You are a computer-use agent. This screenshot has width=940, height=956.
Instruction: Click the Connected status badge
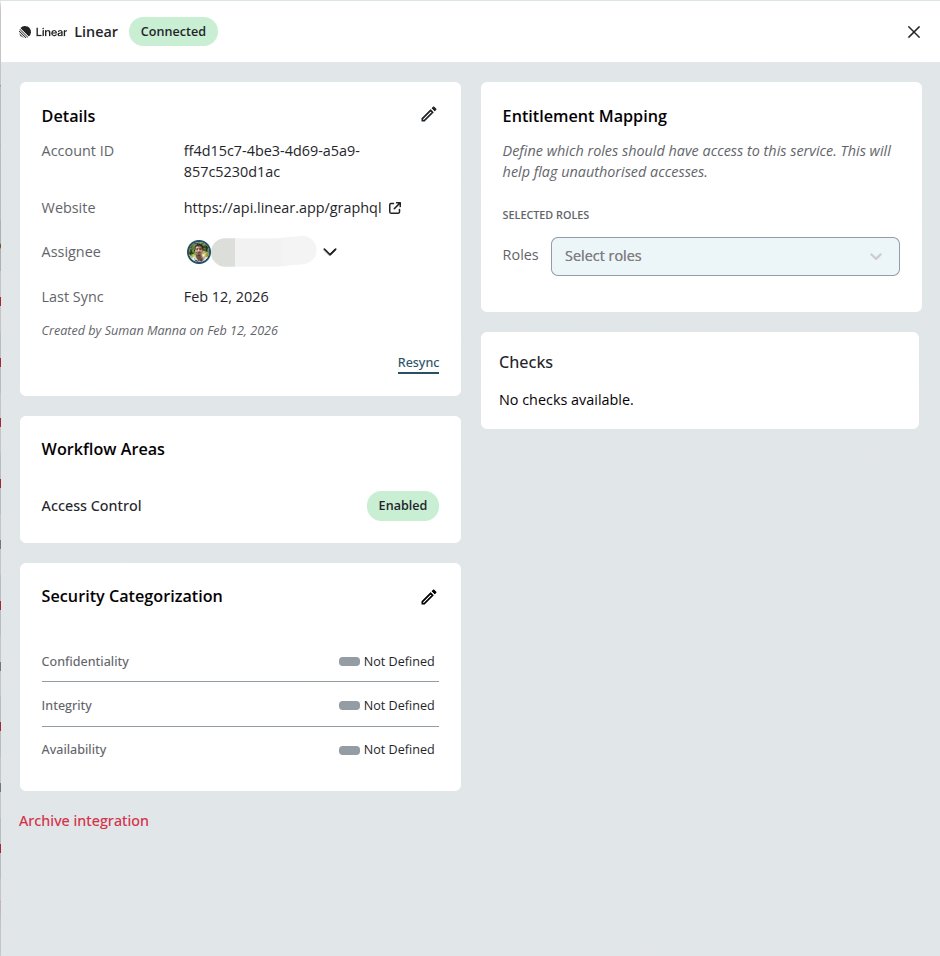point(173,31)
